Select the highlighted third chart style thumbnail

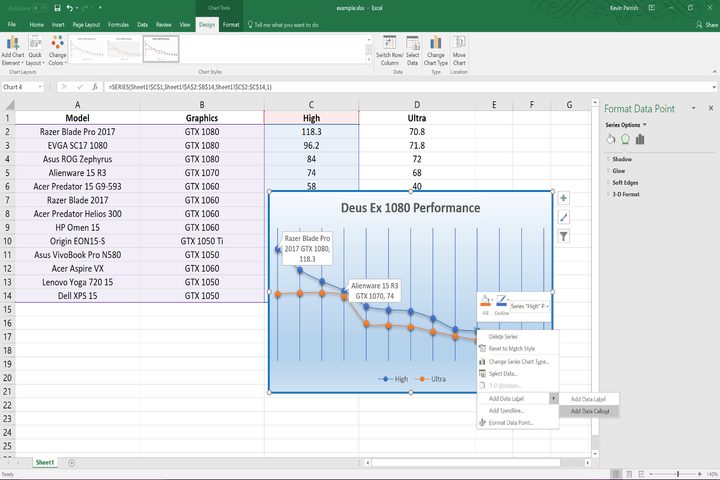pos(161,49)
